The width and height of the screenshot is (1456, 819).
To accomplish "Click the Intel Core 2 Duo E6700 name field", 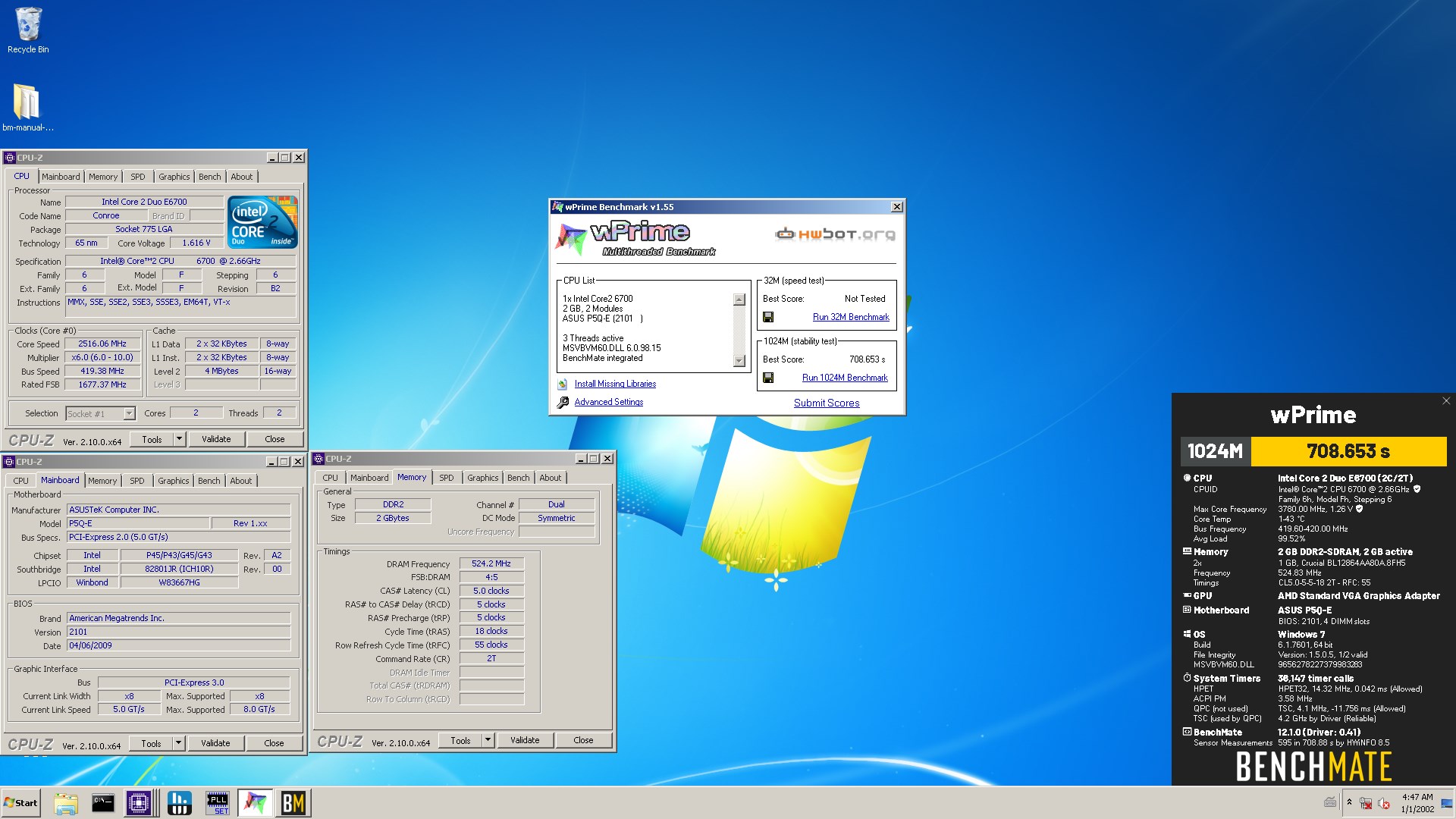I will 144,202.
